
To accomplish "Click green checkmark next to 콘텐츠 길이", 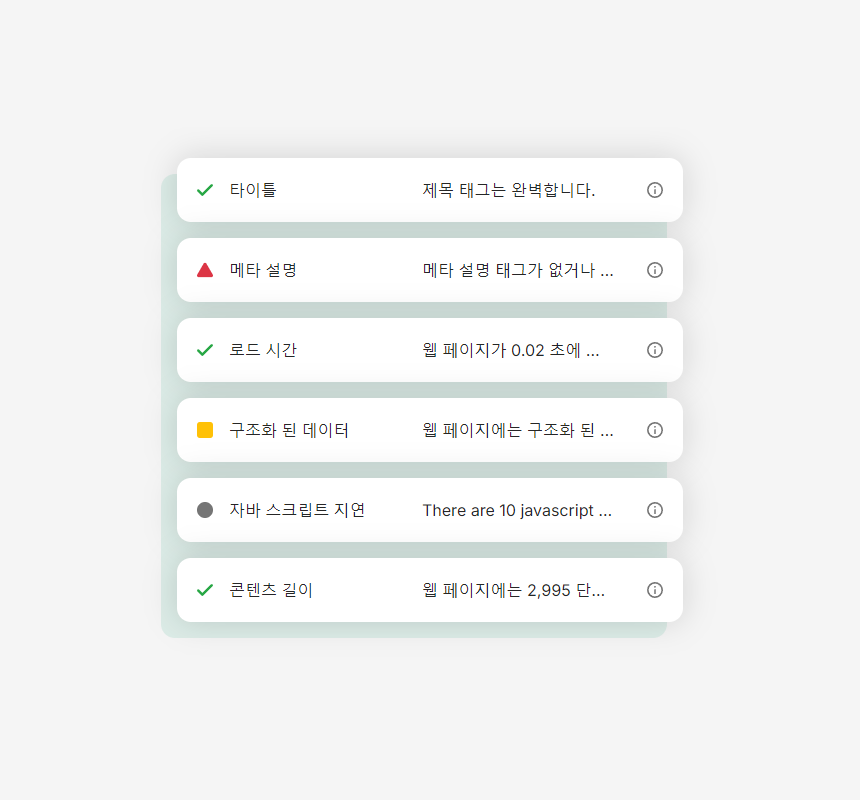I will click(x=205, y=591).
